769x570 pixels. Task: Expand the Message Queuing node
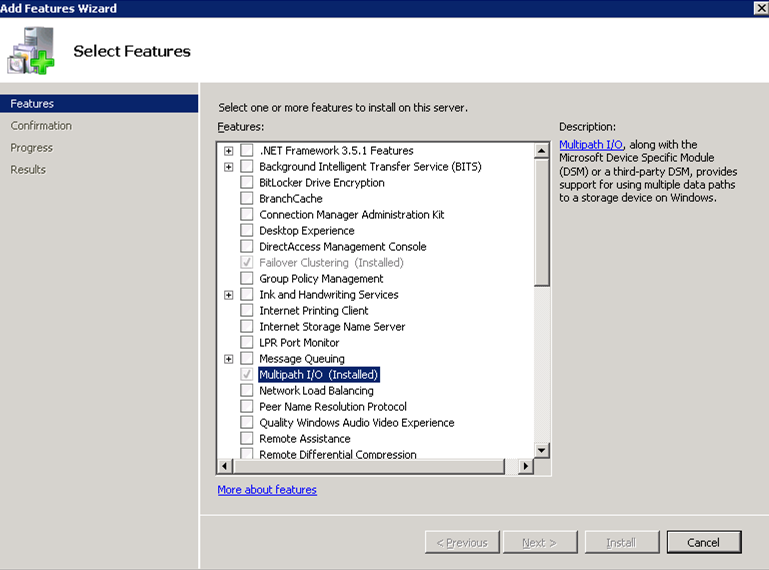point(229,359)
